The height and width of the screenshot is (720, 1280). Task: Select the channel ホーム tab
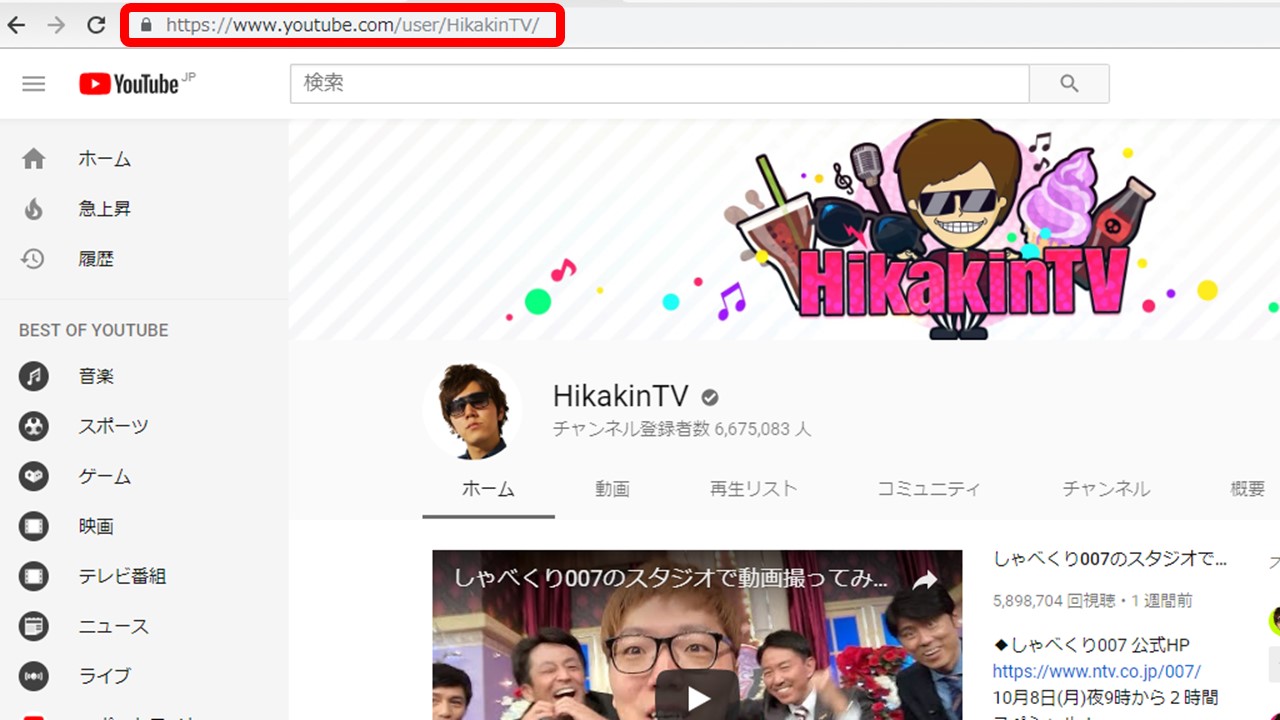(x=488, y=489)
